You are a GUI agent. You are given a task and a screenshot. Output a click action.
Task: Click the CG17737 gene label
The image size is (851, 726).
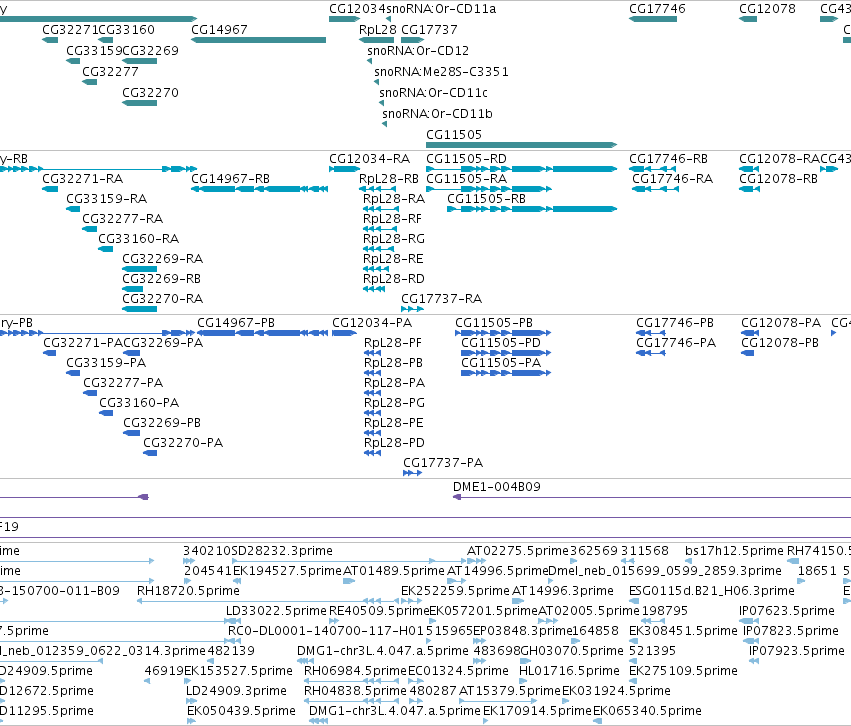pos(429,30)
